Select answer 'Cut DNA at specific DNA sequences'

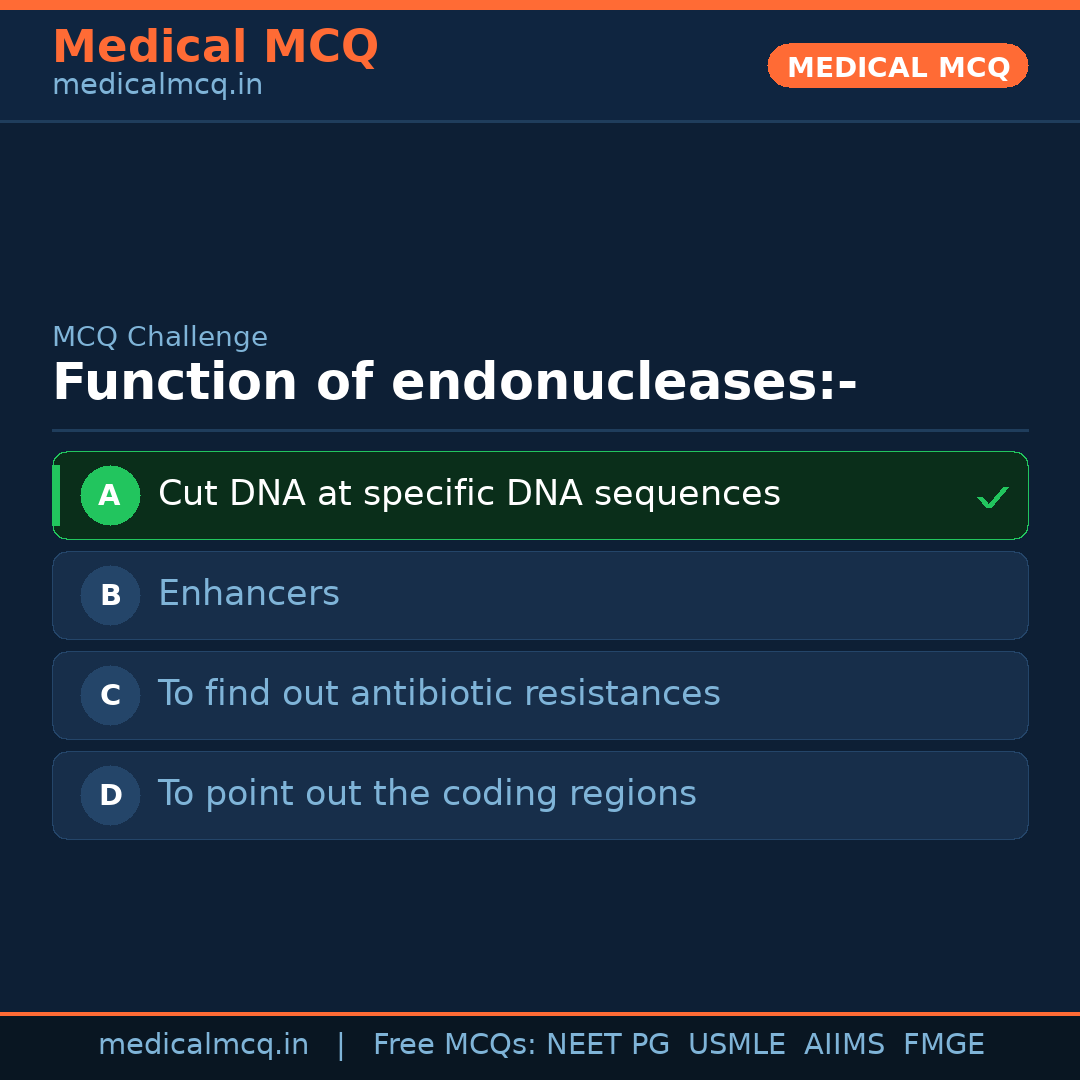pos(469,494)
